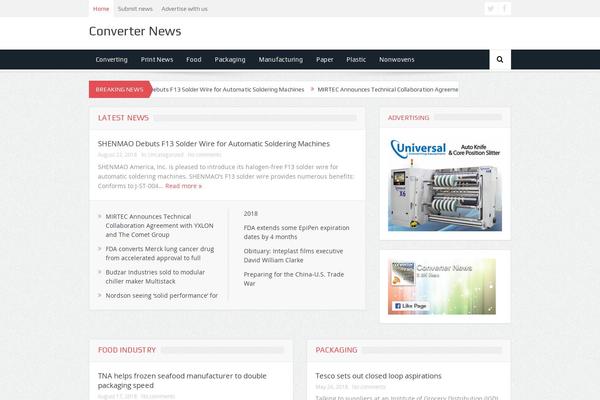Open Preparing for China-U.S. Trade War

[293, 279]
